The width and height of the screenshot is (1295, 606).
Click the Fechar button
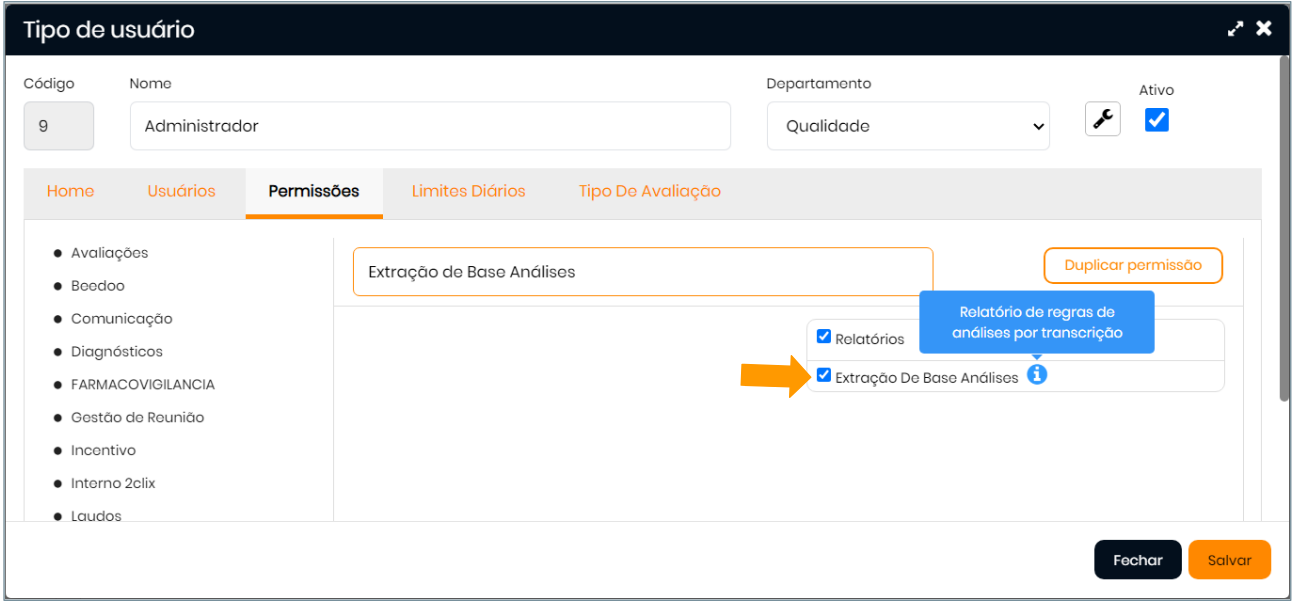click(x=1137, y=560)
